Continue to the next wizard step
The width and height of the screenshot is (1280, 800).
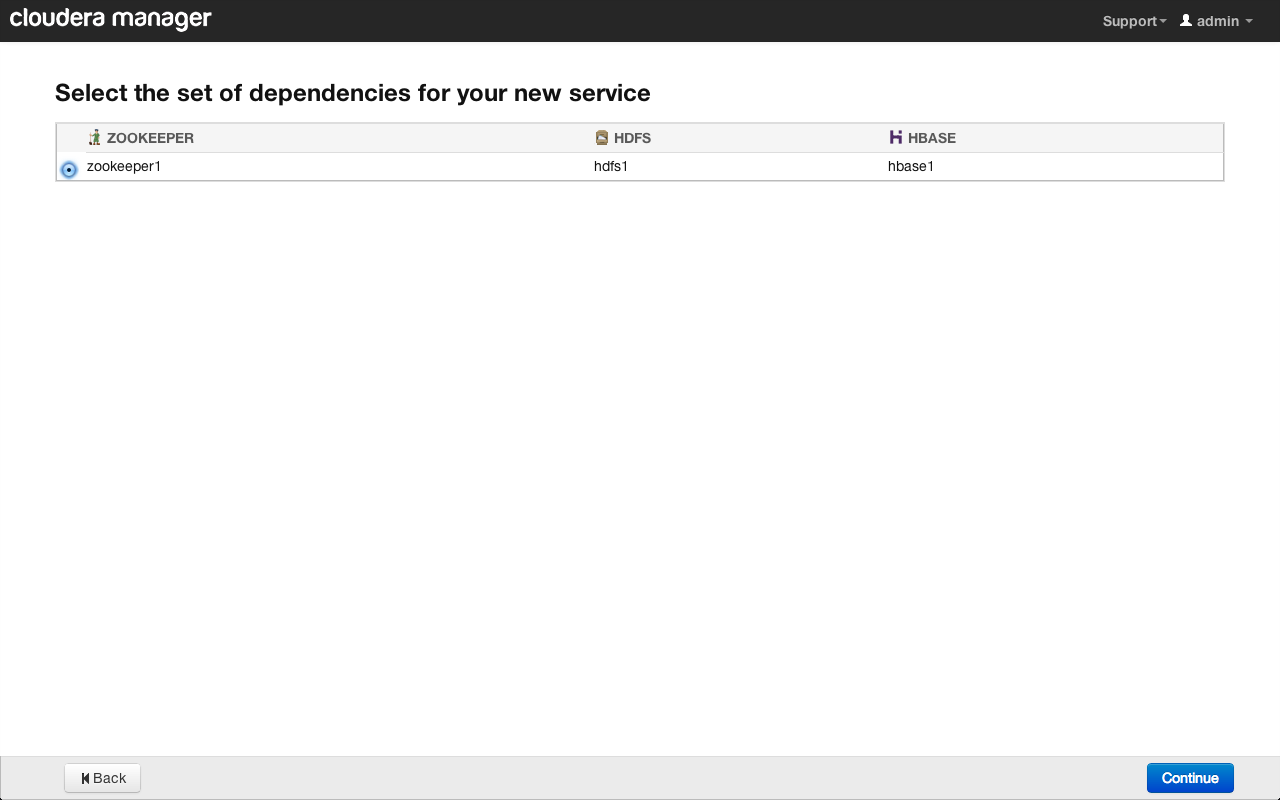(1190, 778)
